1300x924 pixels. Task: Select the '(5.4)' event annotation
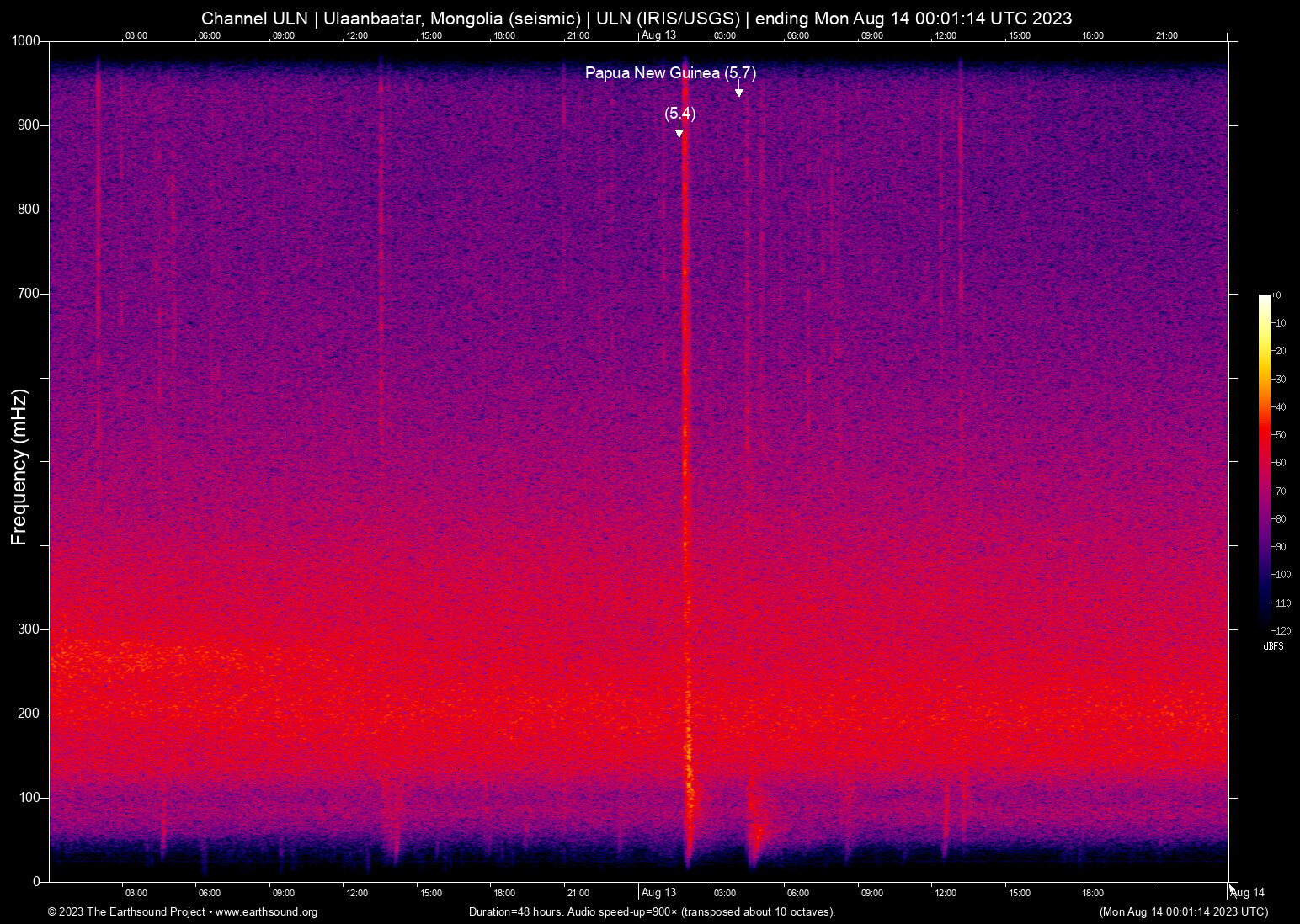(680, 113)
